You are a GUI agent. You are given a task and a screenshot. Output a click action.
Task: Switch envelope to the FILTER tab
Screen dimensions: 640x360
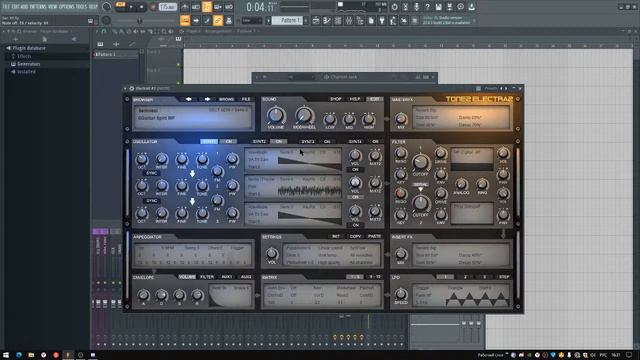pos(207,277)
